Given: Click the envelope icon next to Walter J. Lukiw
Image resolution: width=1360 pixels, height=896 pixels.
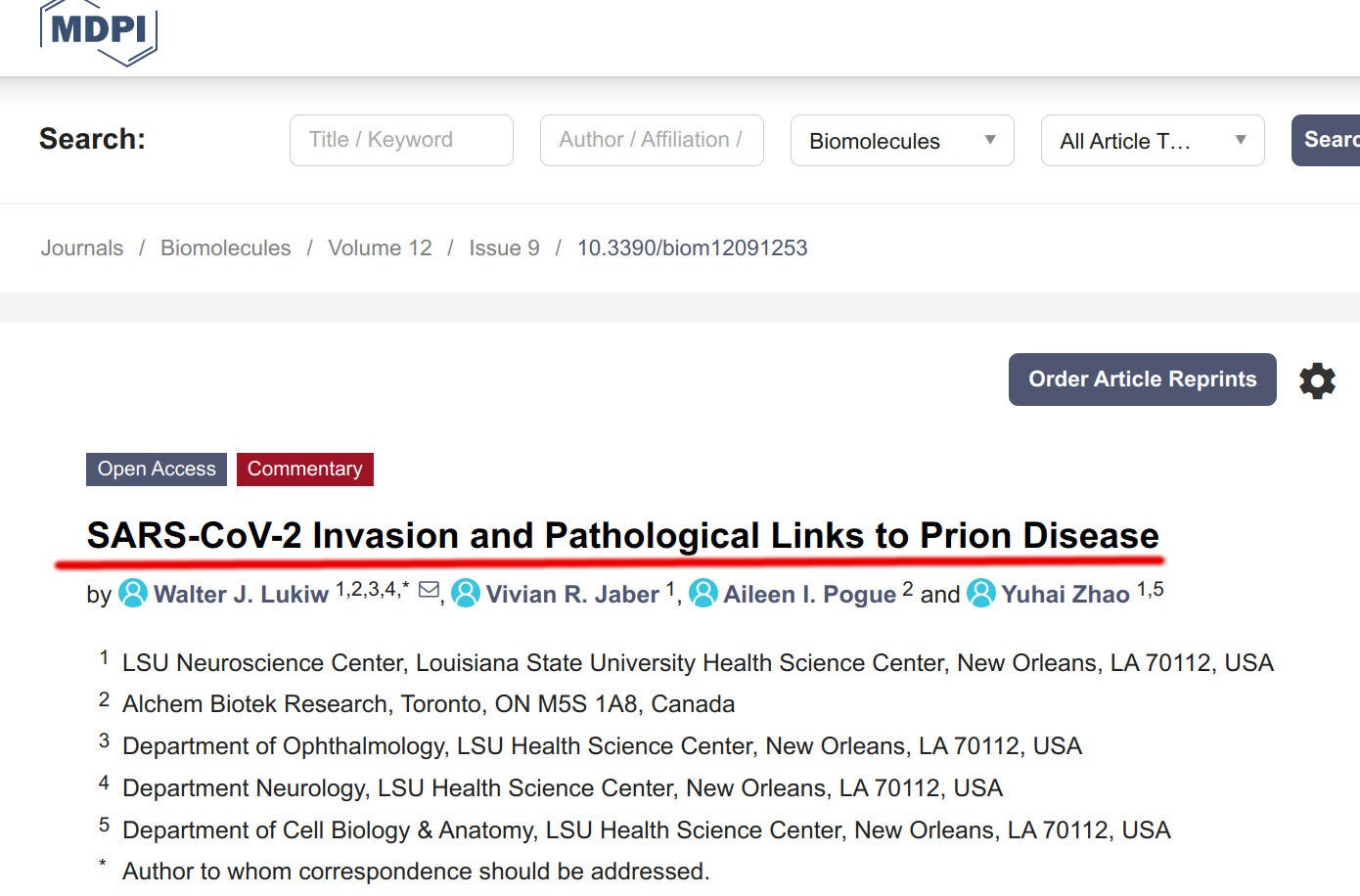Looking at the screenshot, I should 429,590.
